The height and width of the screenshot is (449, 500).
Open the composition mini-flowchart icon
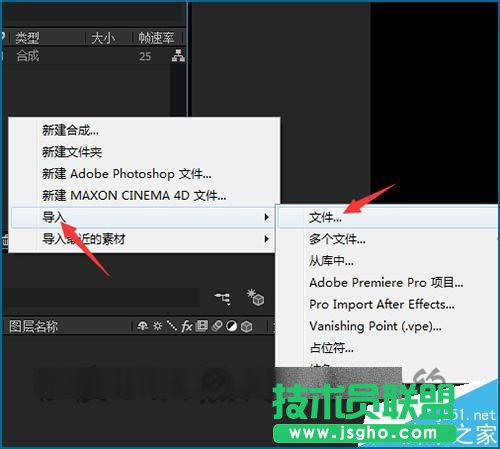222,298
